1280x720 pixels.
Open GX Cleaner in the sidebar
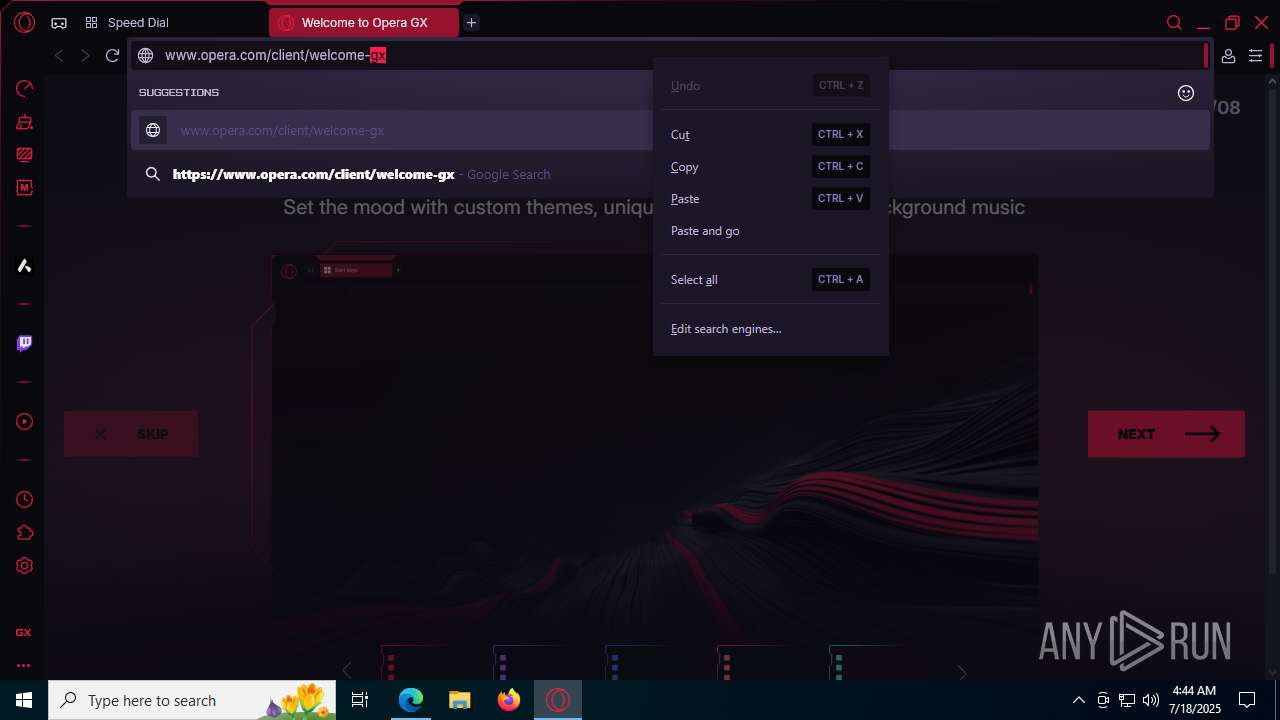24,122
